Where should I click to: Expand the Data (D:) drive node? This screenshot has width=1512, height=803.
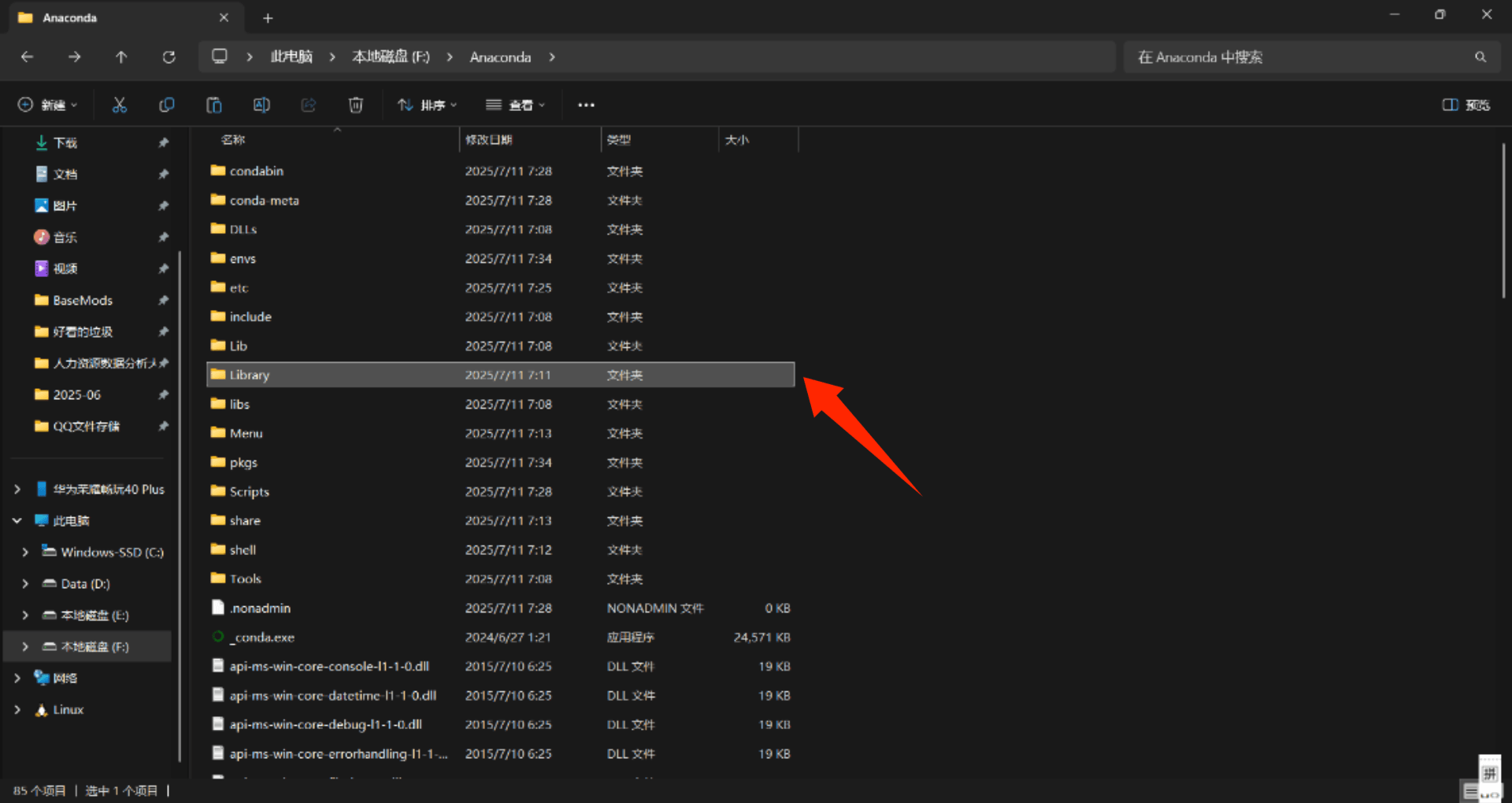pos(25,583)
